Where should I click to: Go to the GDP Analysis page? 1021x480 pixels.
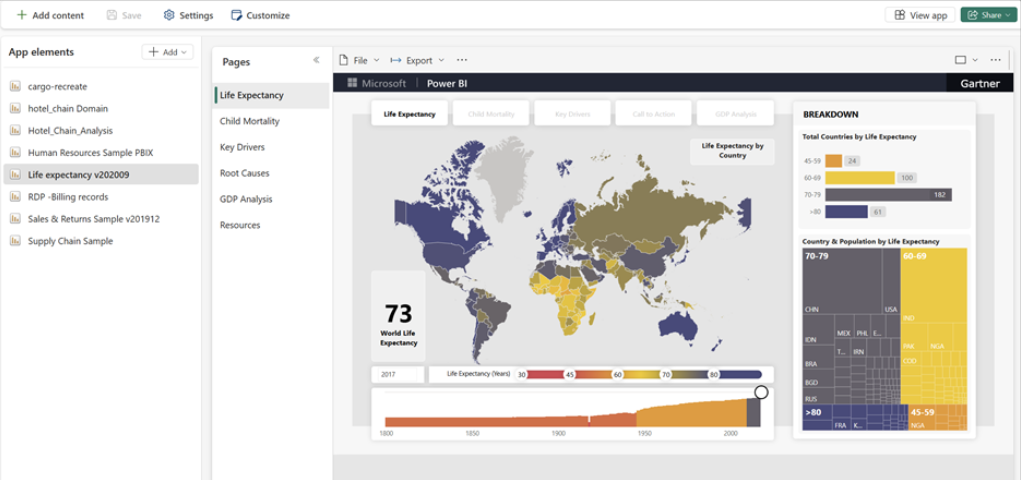[x=248, y=199]
